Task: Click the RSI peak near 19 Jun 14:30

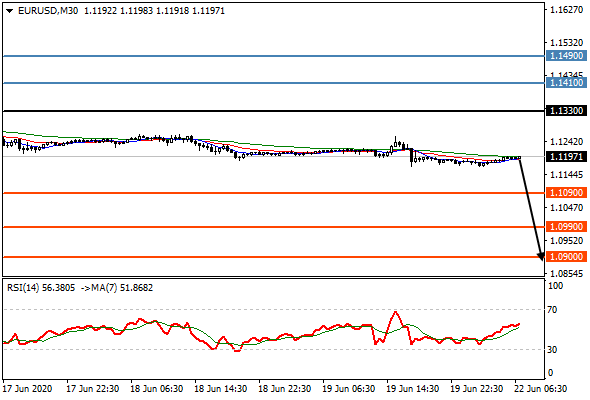Action: coord(395,312)
